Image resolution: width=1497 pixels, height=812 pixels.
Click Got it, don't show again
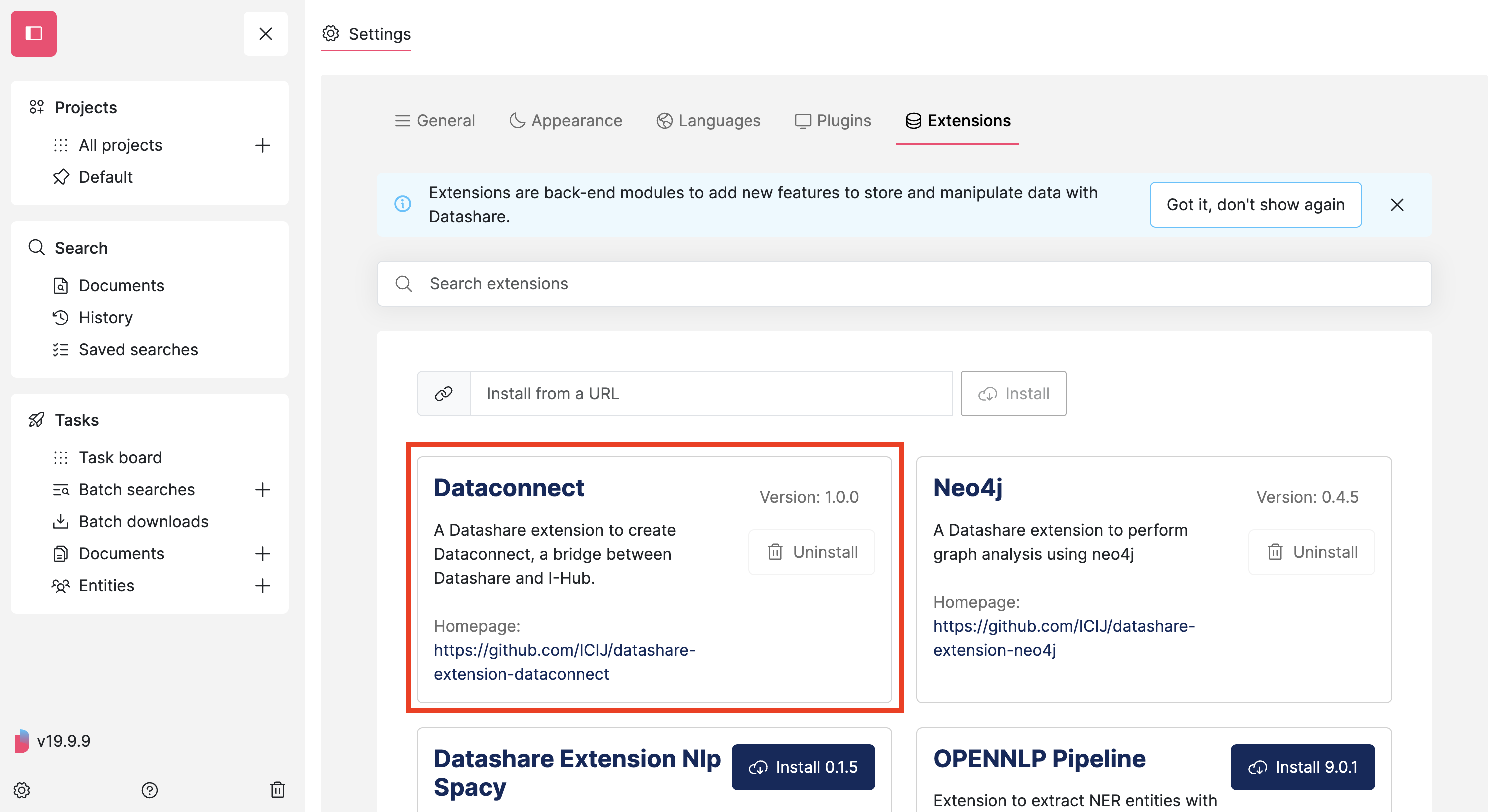coord(1255,204)
